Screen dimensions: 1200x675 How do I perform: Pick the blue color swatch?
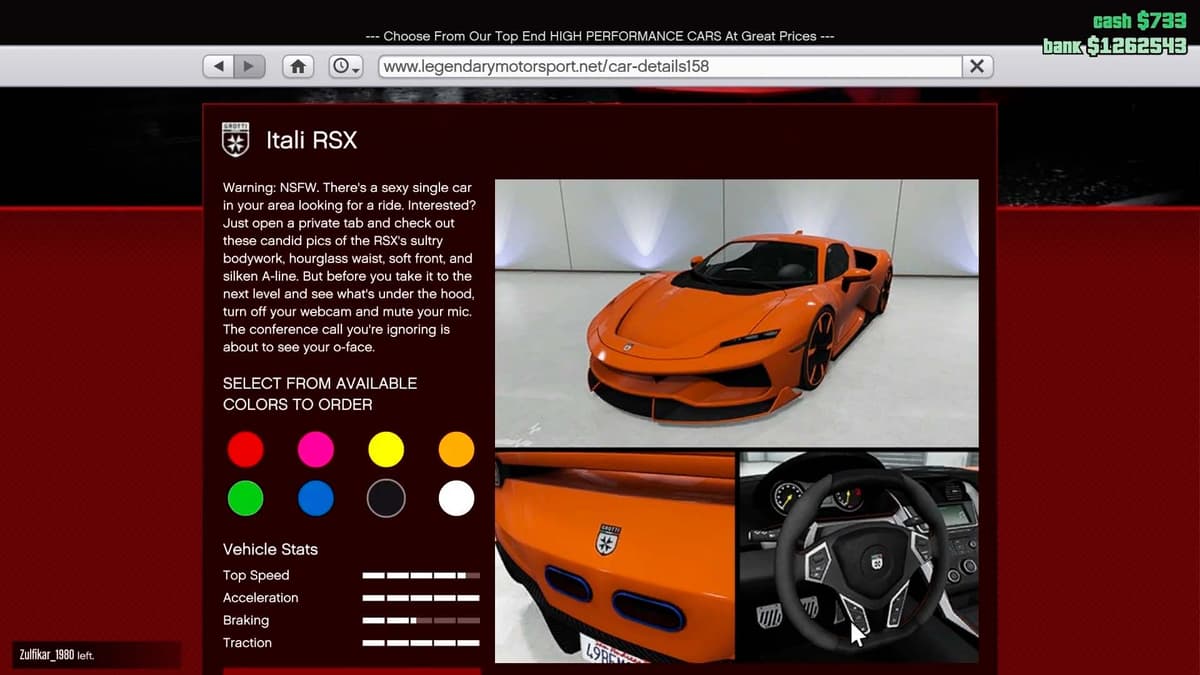316,498
